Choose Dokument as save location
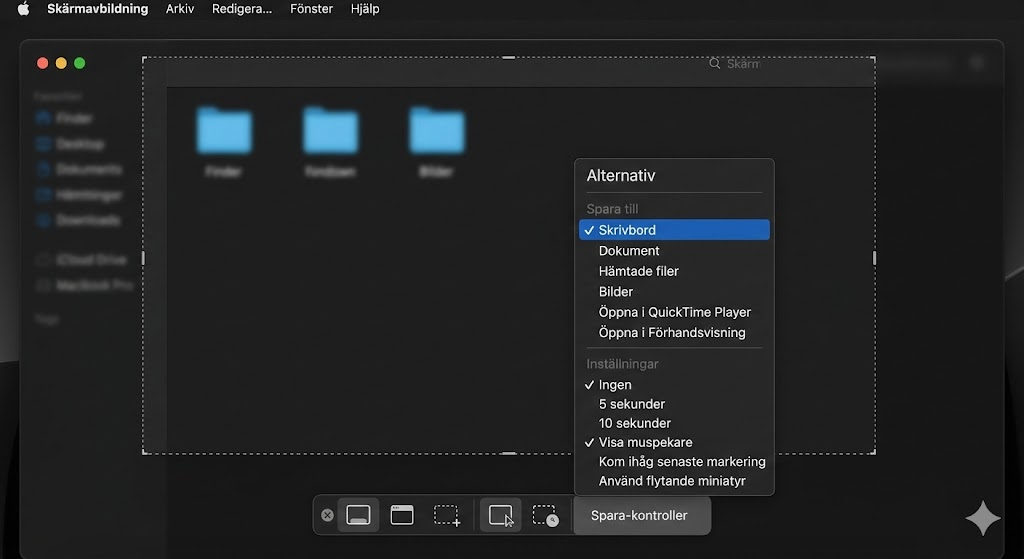The width and height of the screenshot is (1024, 559). point(629,251)
